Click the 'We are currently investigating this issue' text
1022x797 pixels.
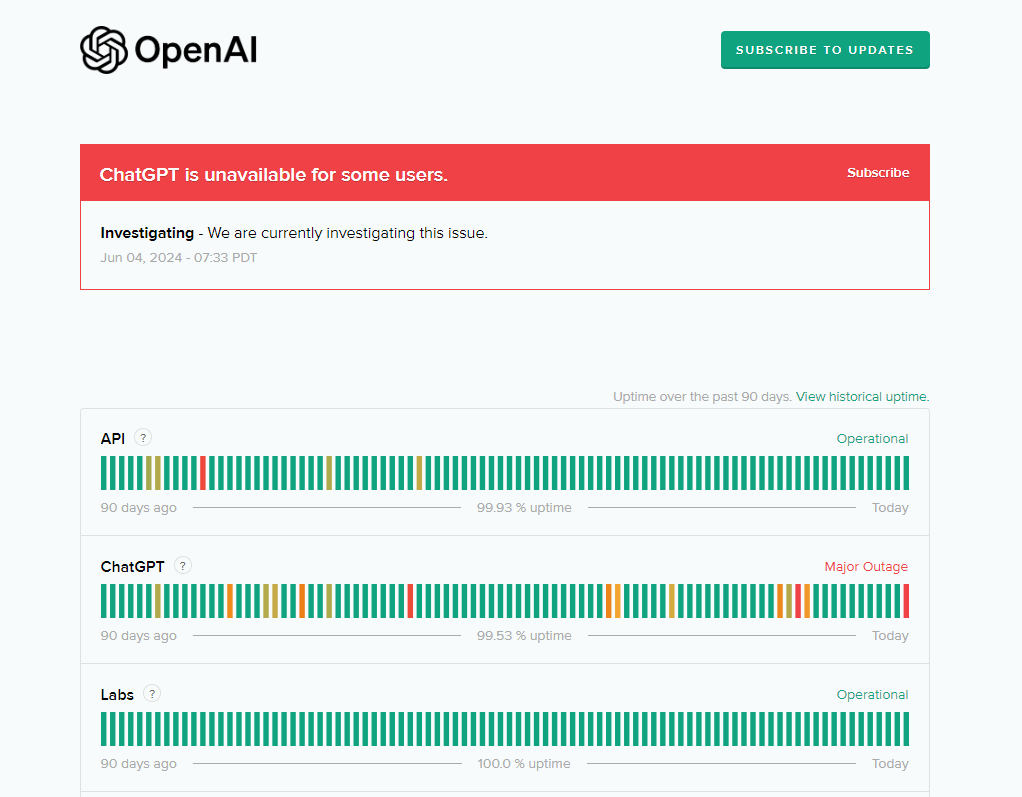point(347,233)
